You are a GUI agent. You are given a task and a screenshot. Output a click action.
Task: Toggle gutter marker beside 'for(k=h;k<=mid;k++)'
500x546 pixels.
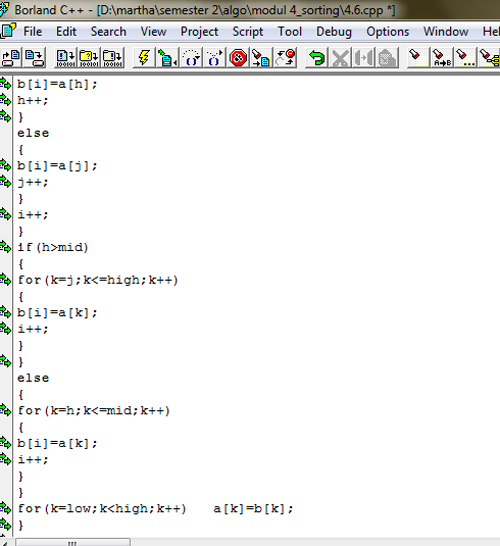tap(5, 410)
